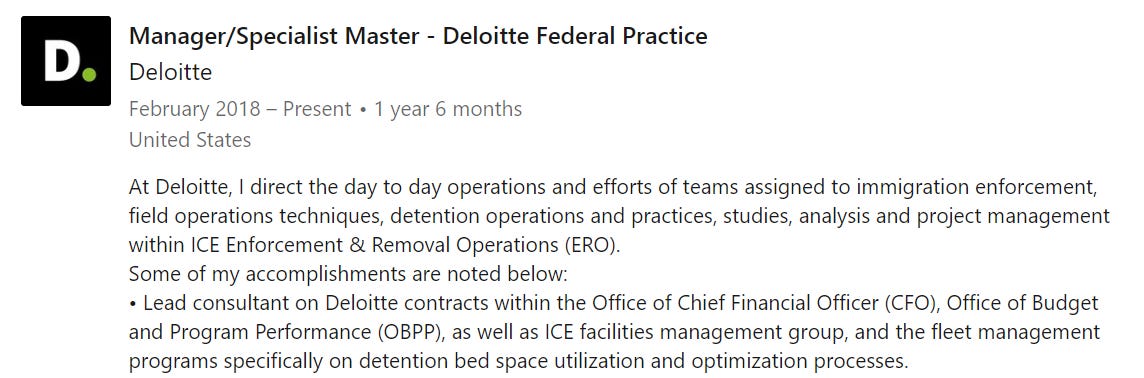Select the 1 year 6 months duration
This screenshot has height=378, width=1144.
click(x=448, y=109)
